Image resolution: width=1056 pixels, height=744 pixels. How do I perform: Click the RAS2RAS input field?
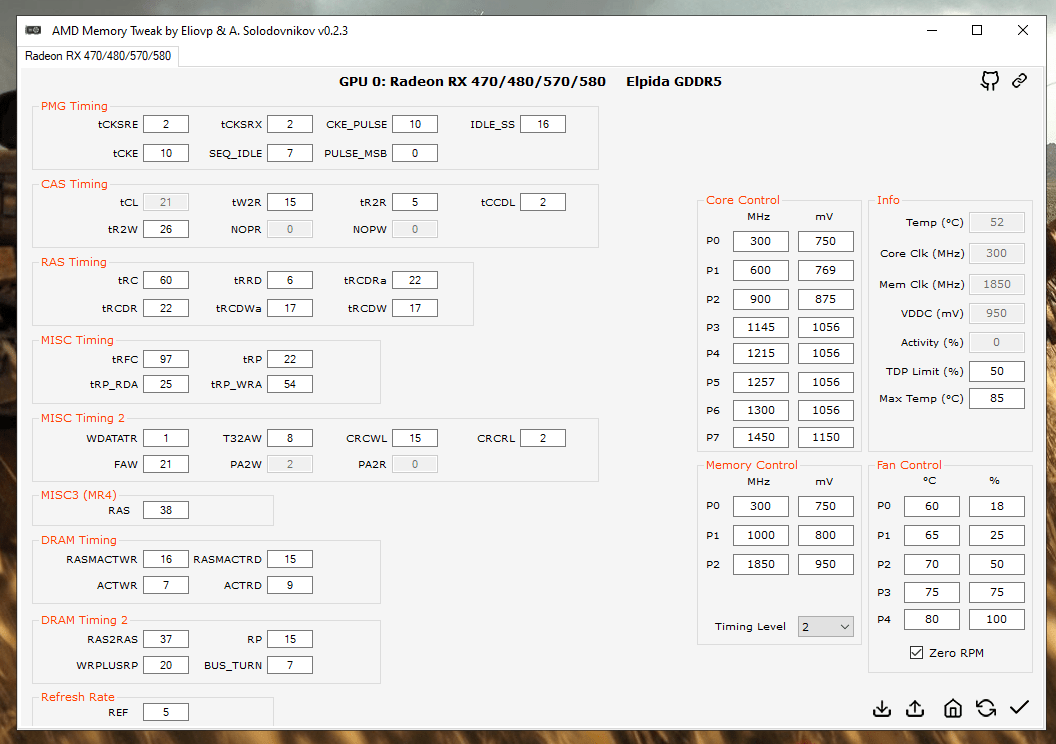pos(166,639)
